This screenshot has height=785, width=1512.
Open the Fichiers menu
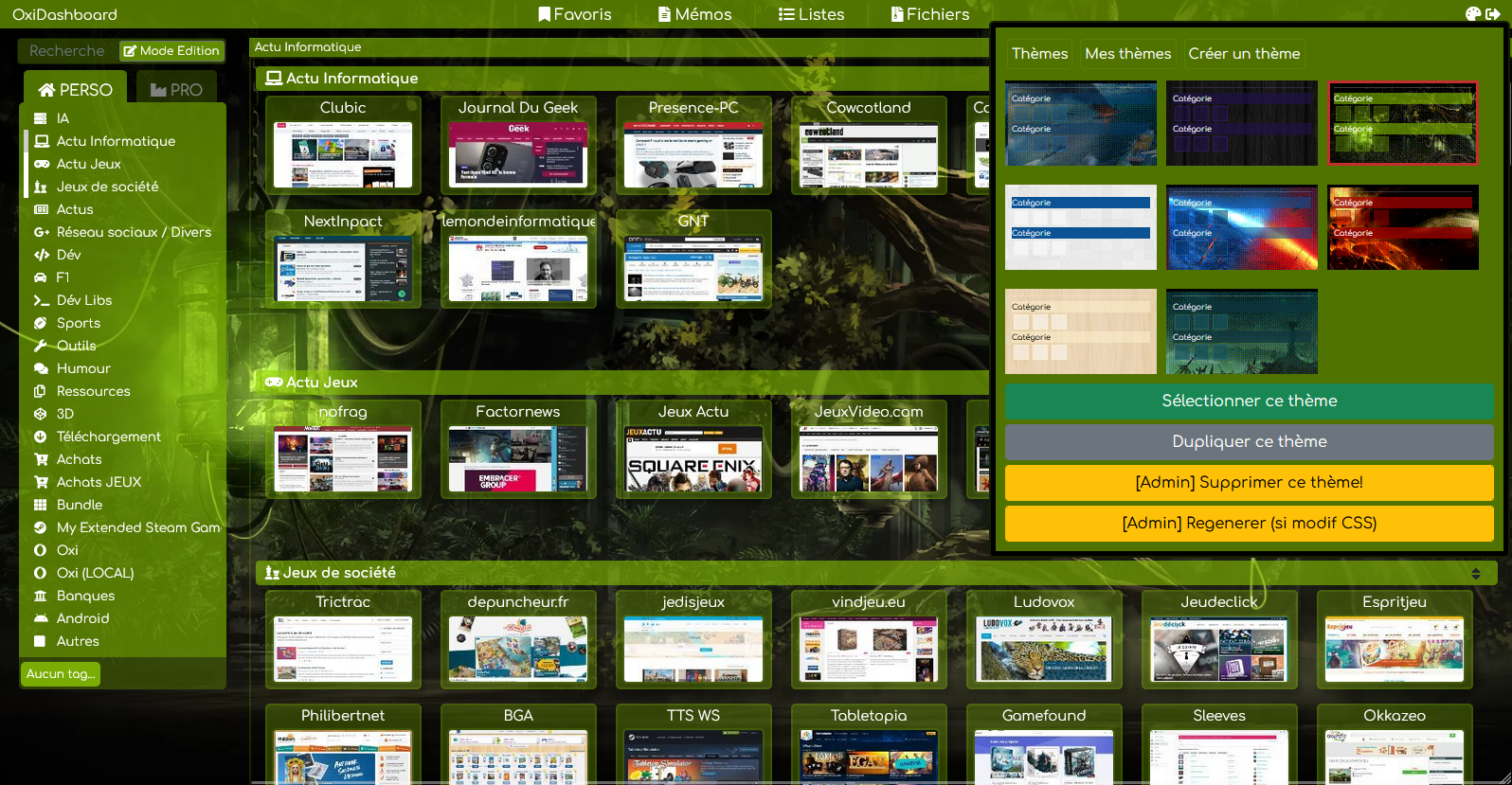tap(930, 14)
